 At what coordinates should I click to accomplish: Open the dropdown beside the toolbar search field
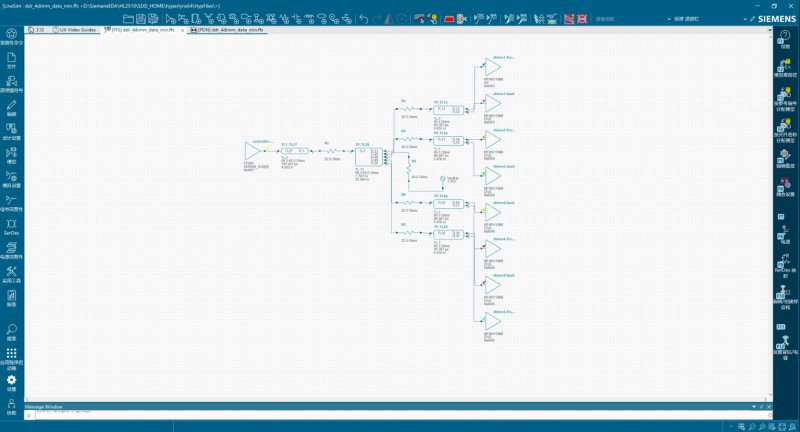[669, 19]
